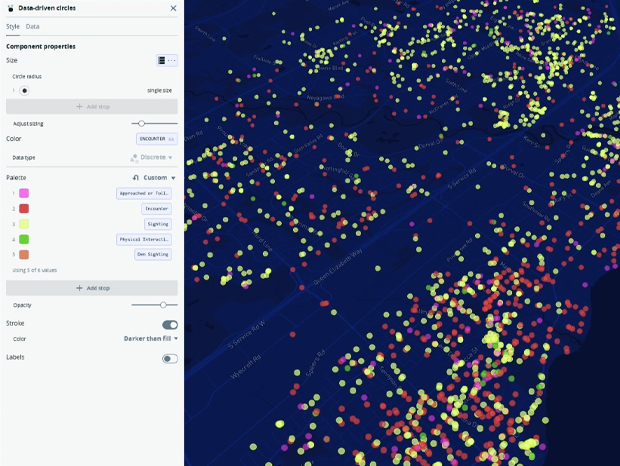Switch to the Data tab
Viewport: 620px width, 466px height.
click(32, 26)
